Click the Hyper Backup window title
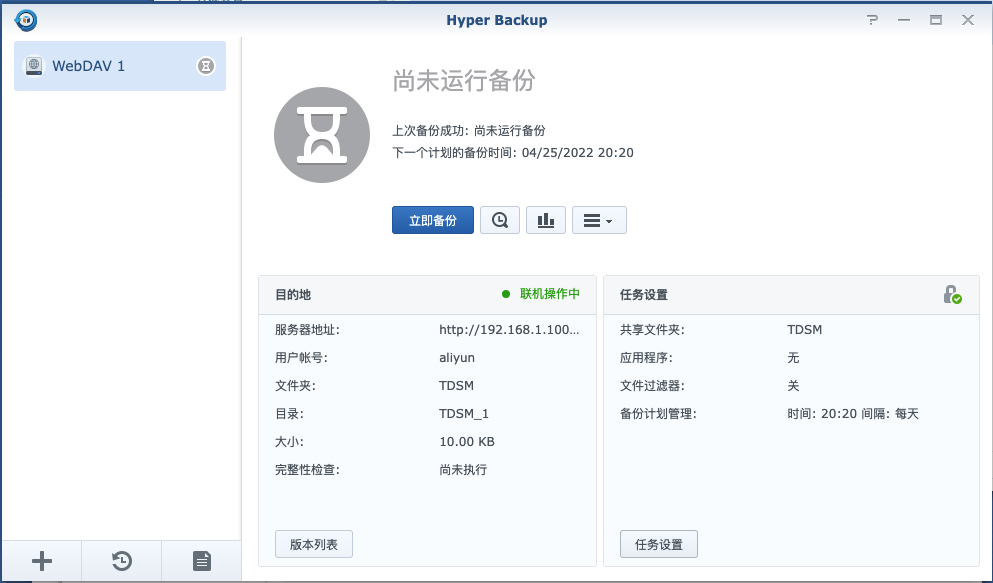993x583 pixels. pos(496,20)
